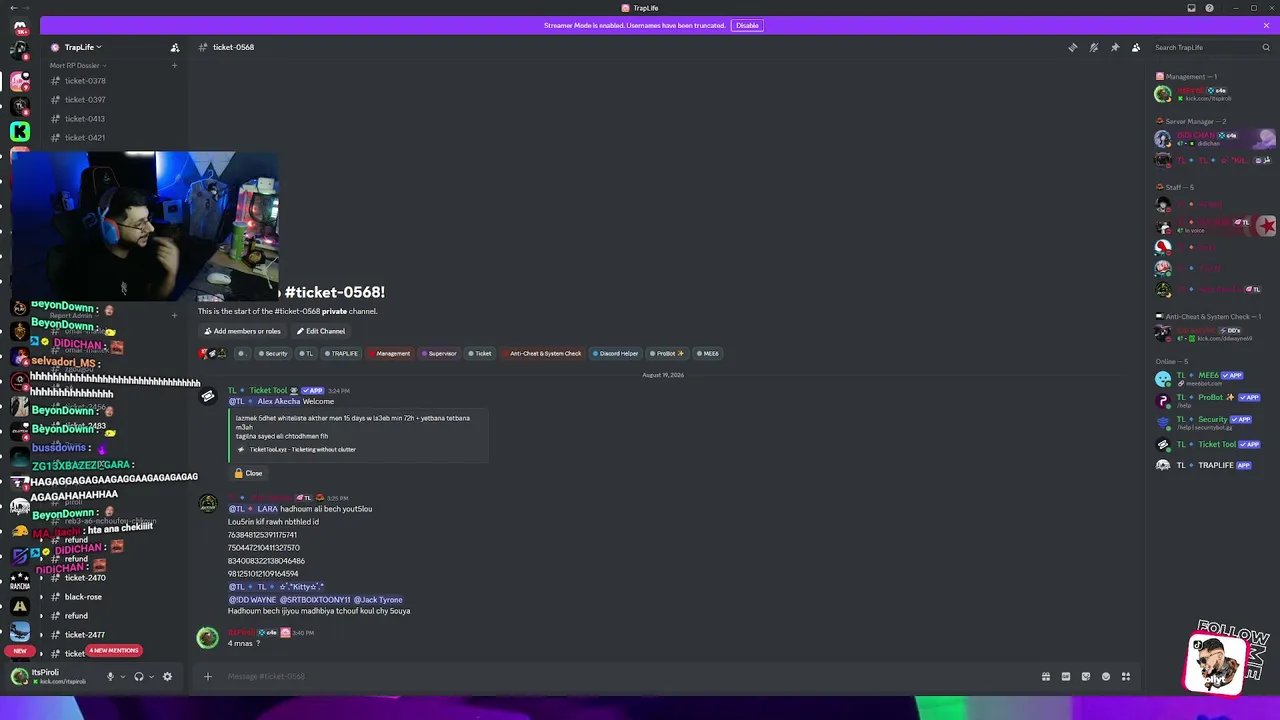Toggle channel notification settings bell icon
Image resolution: width=1280 pixels, height=720 pixels.
(x=1094, y=47)
